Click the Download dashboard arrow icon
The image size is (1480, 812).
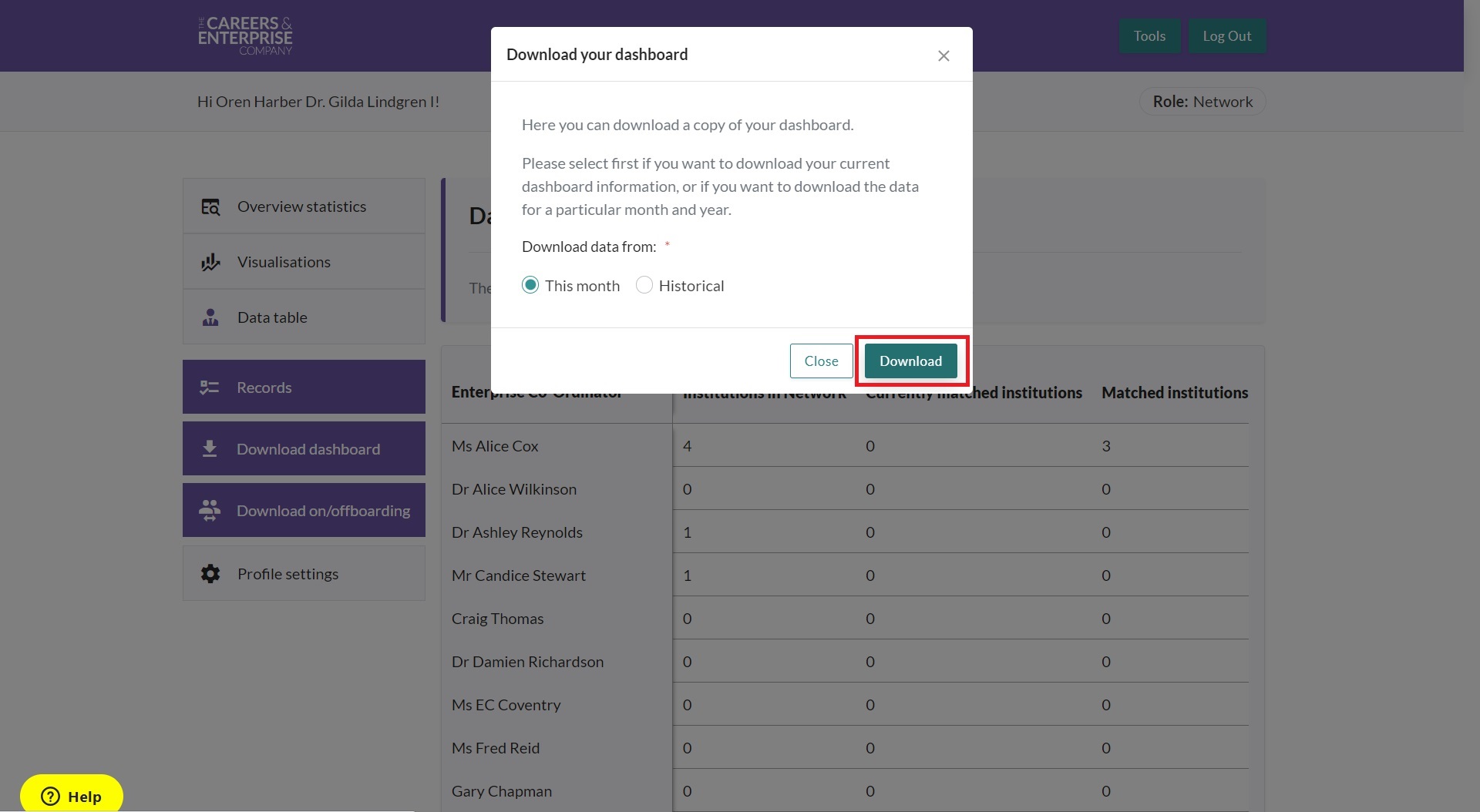click(x=210, y=448)
